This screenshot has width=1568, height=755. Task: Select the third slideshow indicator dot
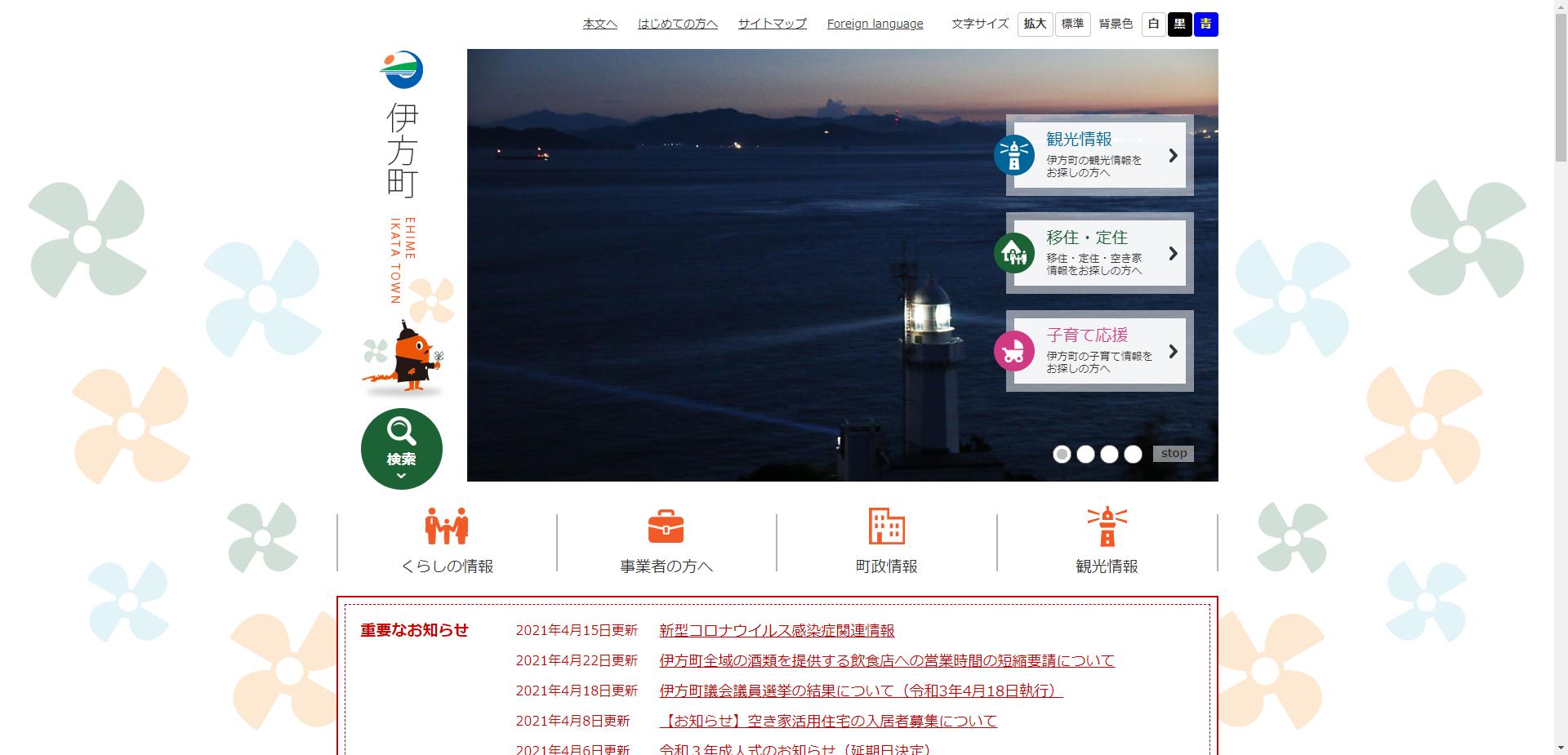click(x=1109, y=454)
